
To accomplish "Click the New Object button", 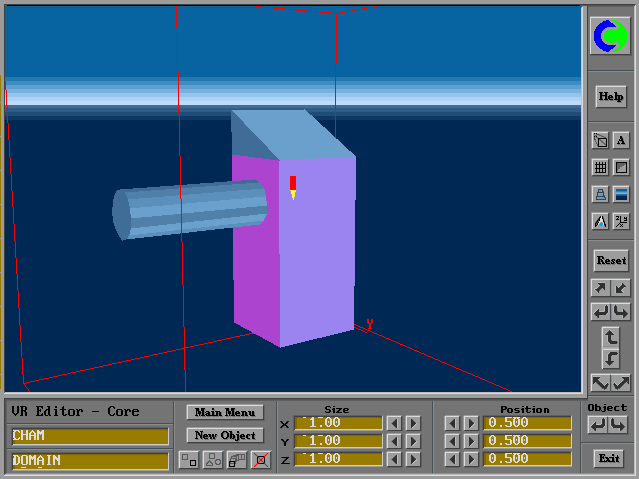I will [224, 435].
